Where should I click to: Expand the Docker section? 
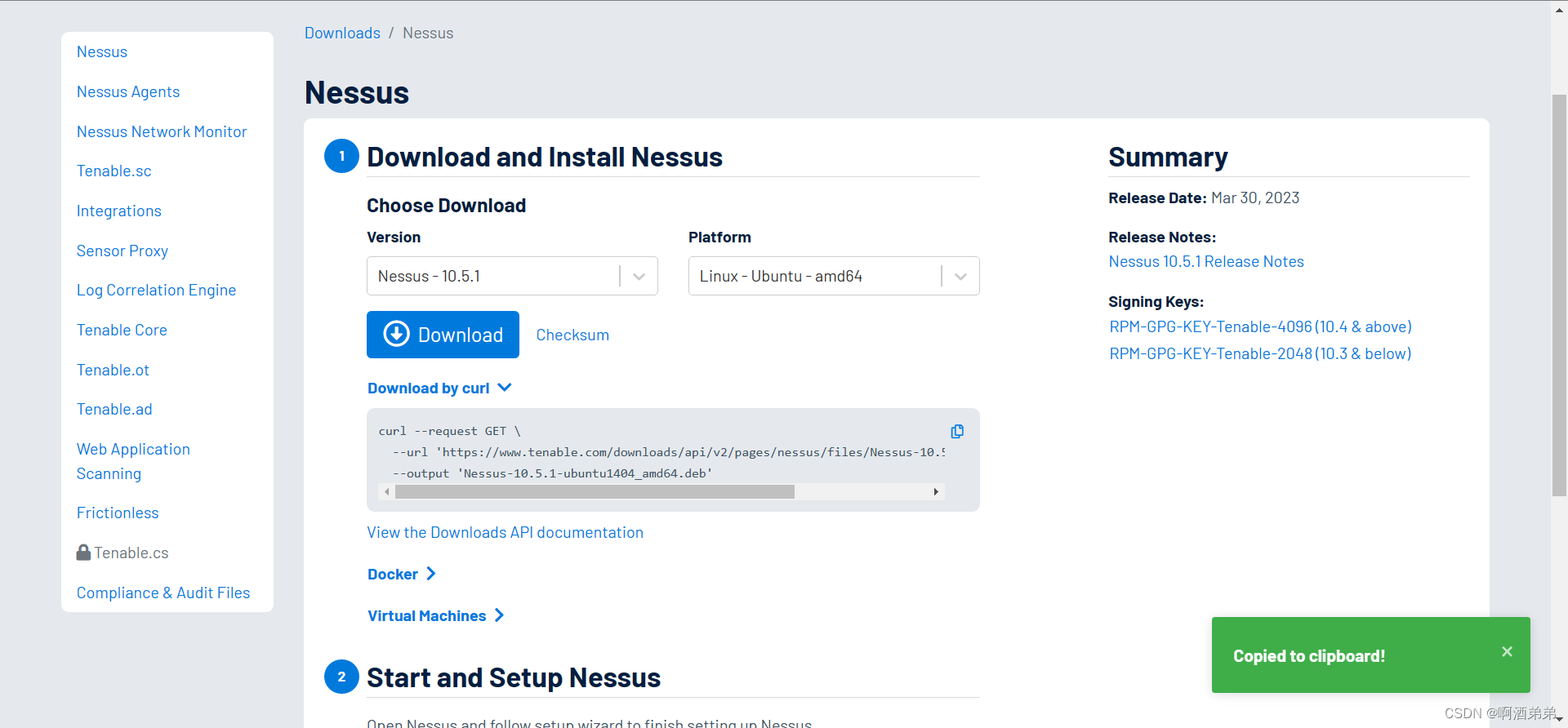[x=402, y=574]
